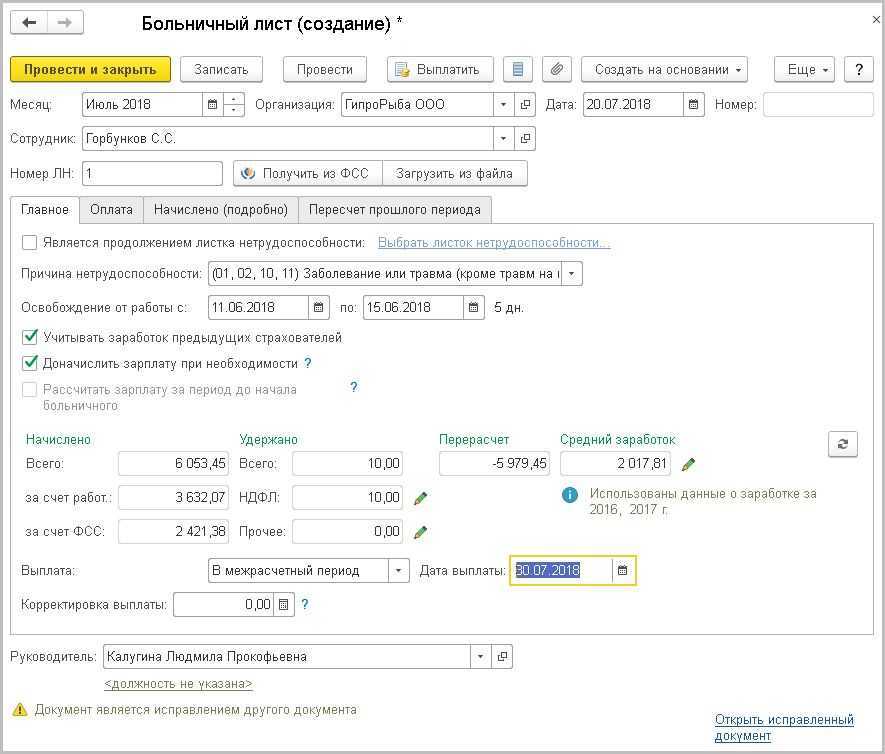The width and height of the screenshot is (885, 754).
Task: Uncheck 'Учитывать заработок предыдущих страхователей'
Action: 30,337
